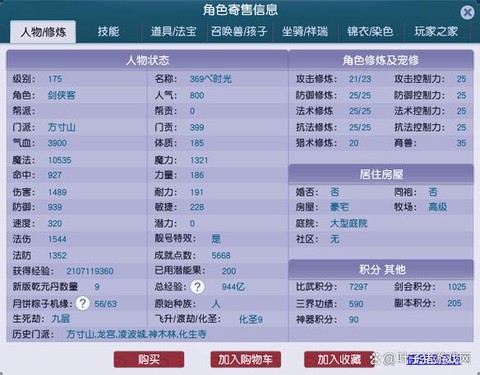
Task: Click the 成就点数 value 5668
Action: tap(221, 256)
